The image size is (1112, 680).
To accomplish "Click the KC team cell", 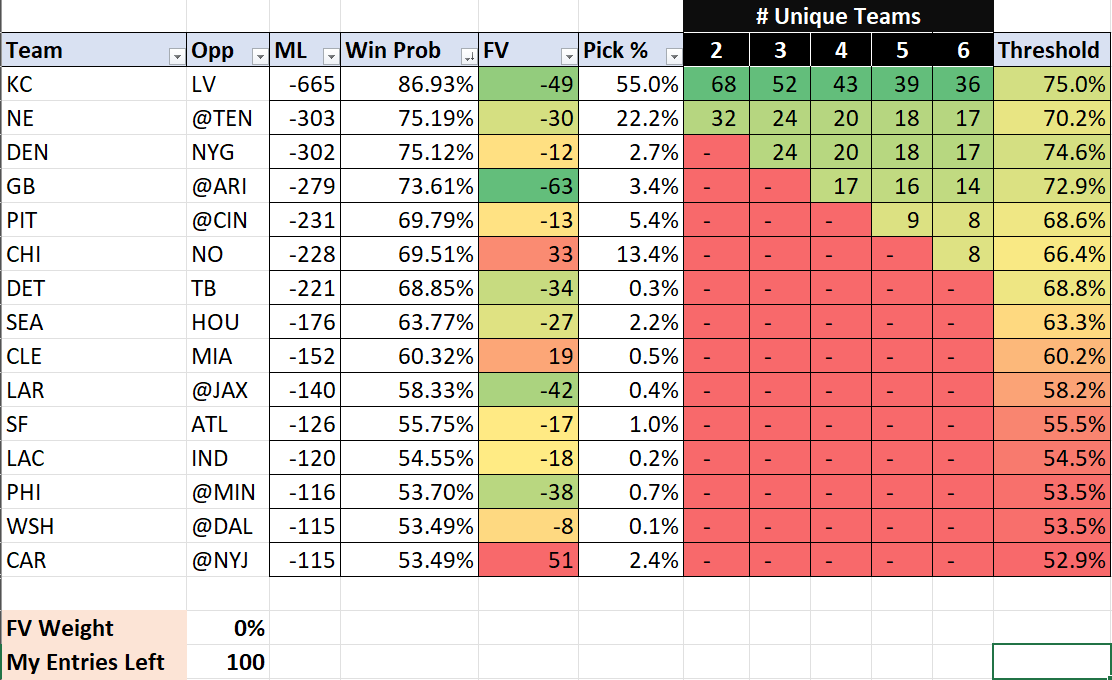I will [x=93, y=85].
